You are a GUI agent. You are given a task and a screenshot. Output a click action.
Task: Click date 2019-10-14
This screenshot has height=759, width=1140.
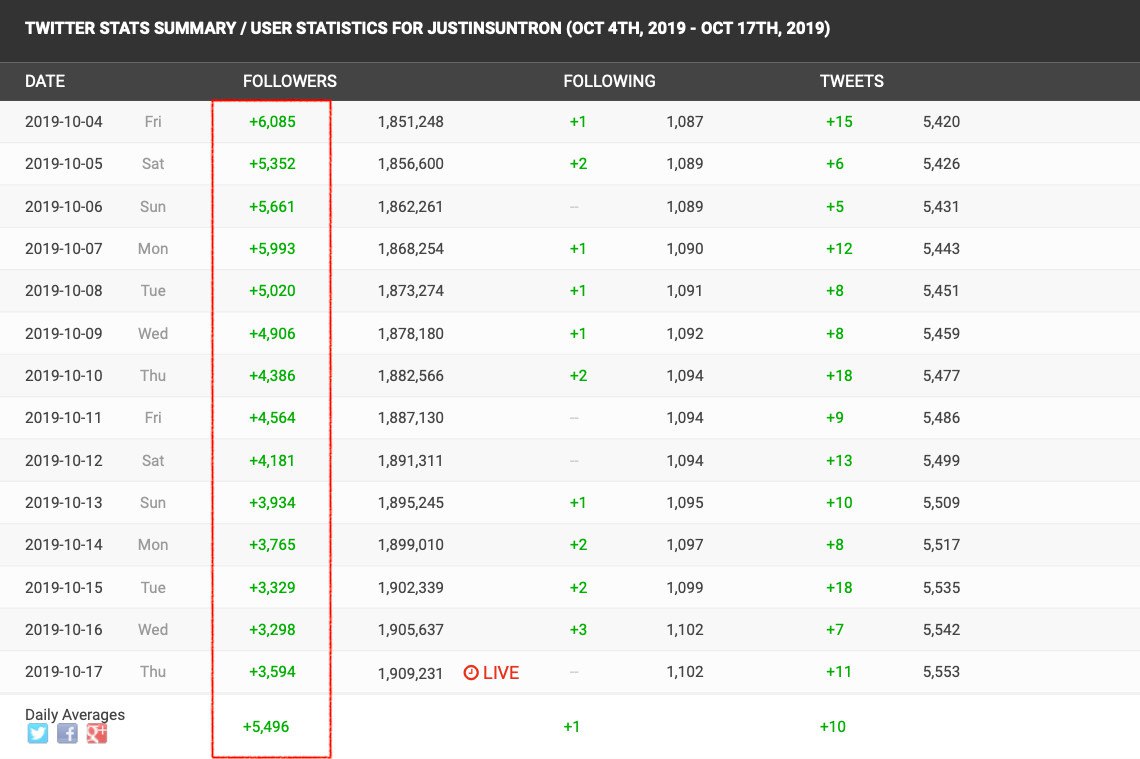pos(64,545)
